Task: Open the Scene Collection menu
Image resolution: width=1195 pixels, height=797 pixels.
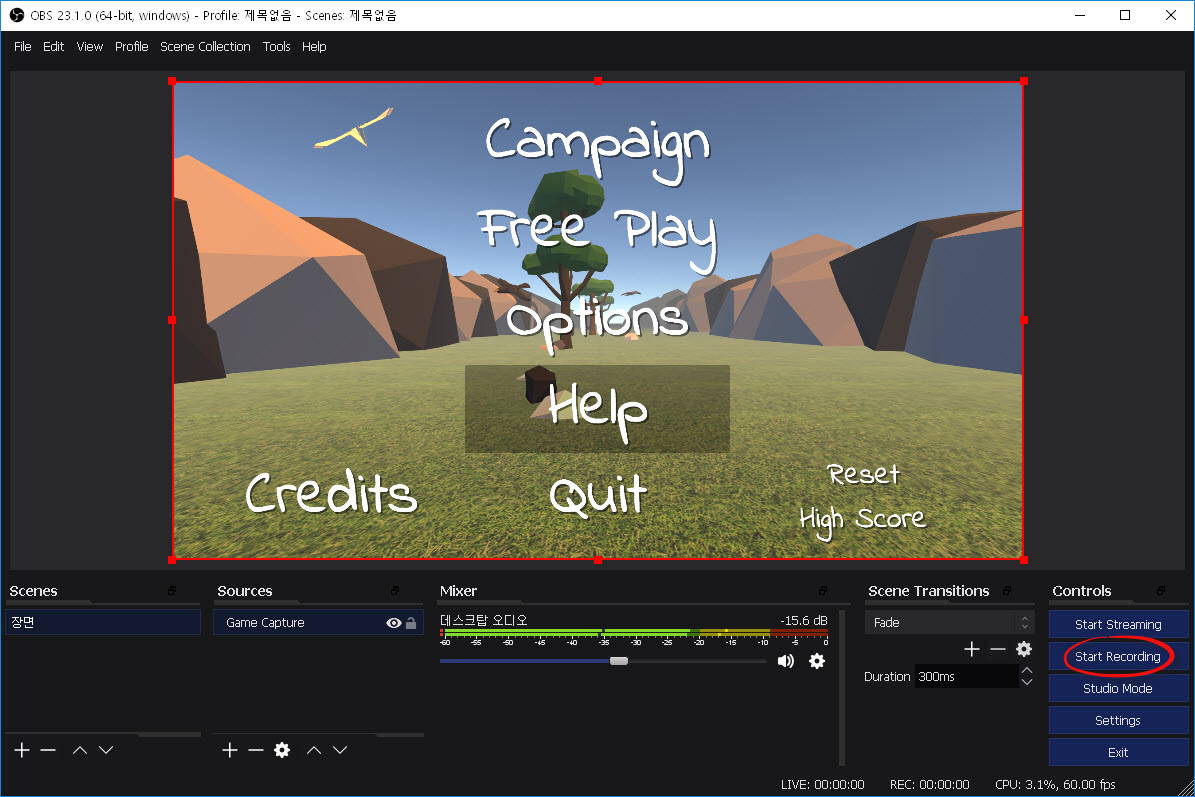Action: tap(205, 46)
